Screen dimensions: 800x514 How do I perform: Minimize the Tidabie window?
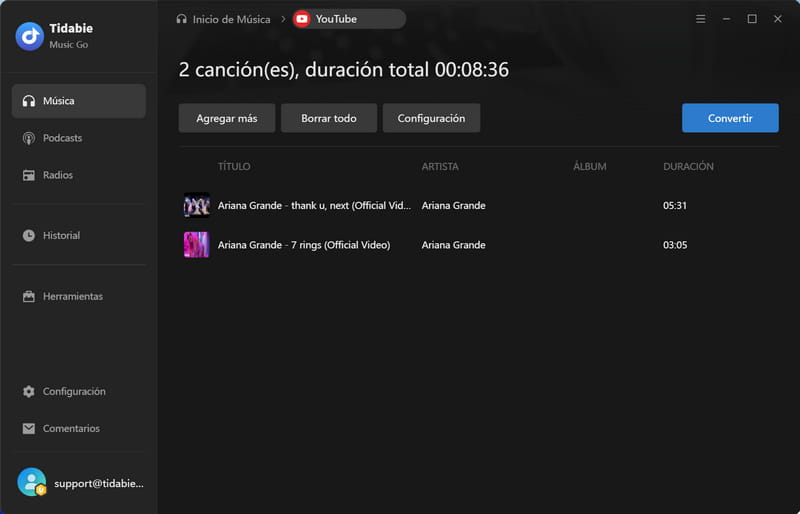click(x=726, y=19)
